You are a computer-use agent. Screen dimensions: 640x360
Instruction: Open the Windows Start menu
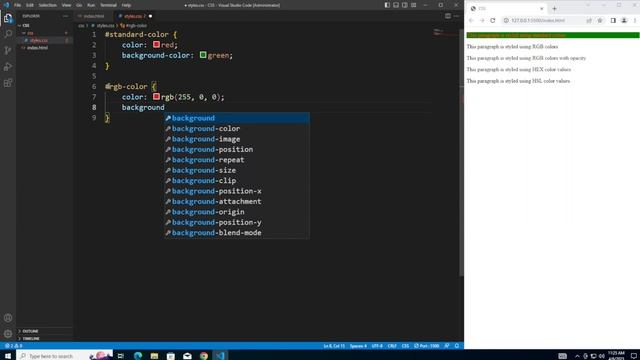pos(8,356)
